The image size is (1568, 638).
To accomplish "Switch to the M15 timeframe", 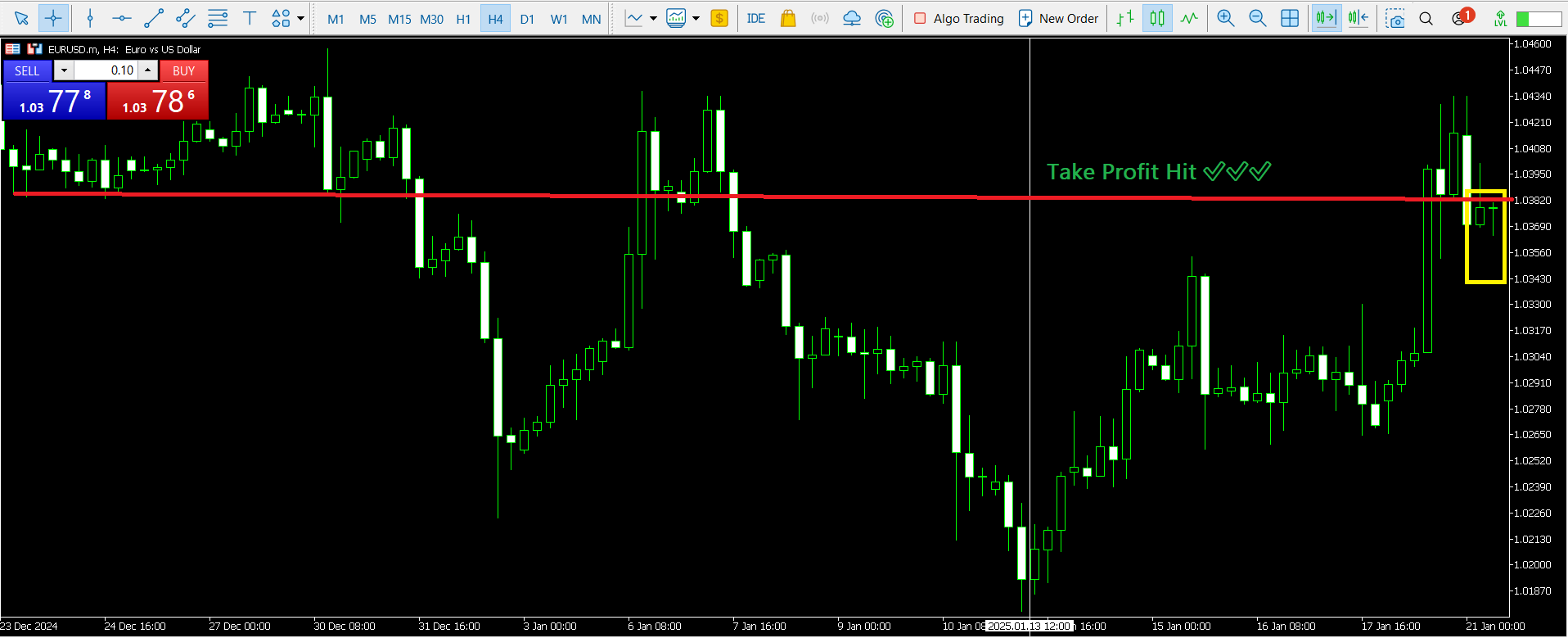I will pos(399,19).
